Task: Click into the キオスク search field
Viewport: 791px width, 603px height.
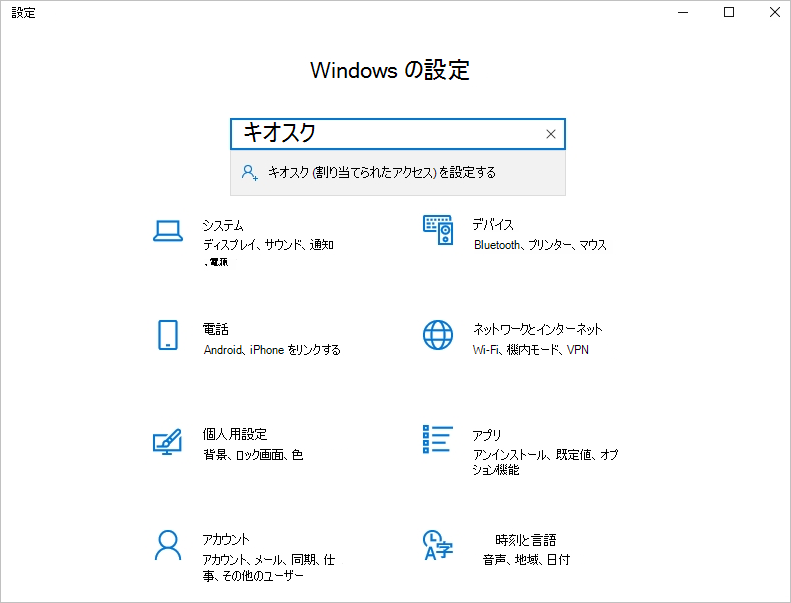Action: pos(398,134)
